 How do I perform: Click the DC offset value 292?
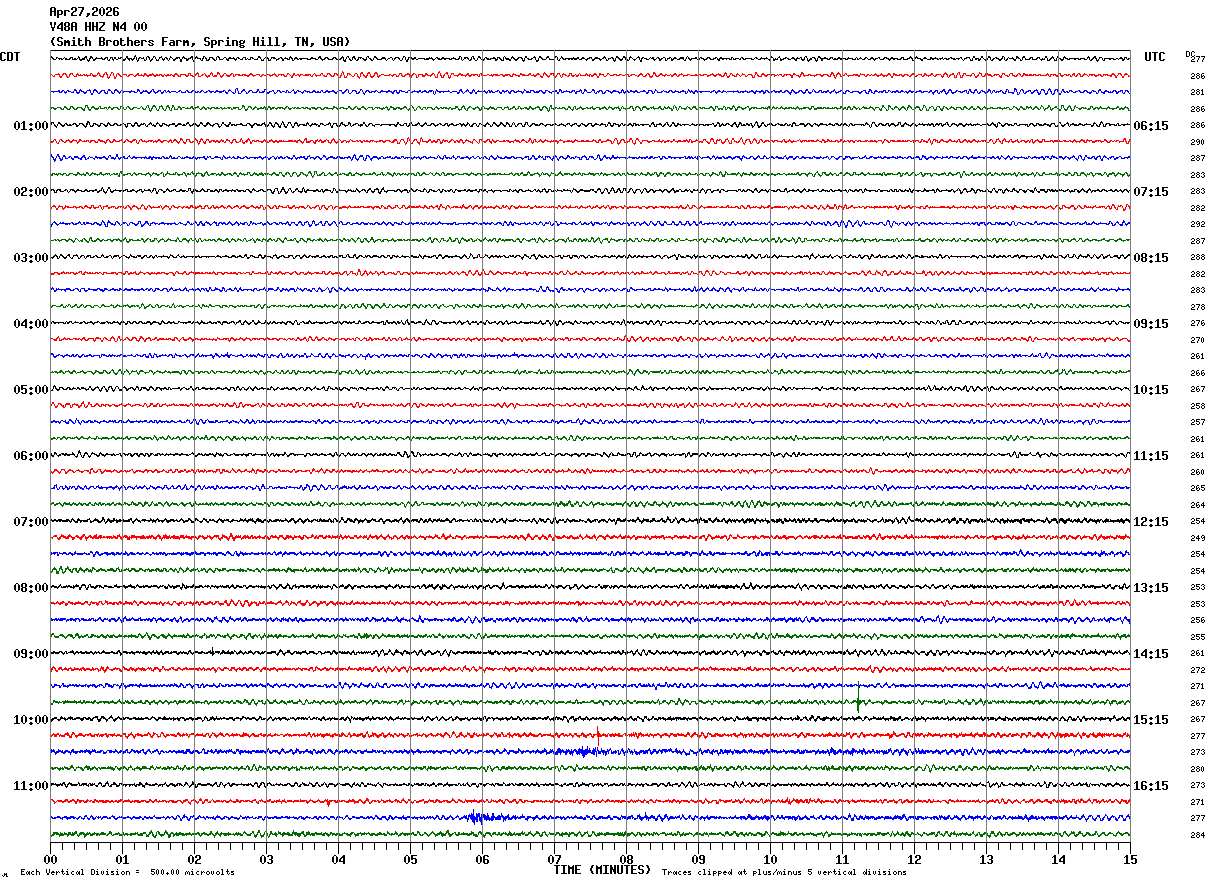coord(1197,225)
